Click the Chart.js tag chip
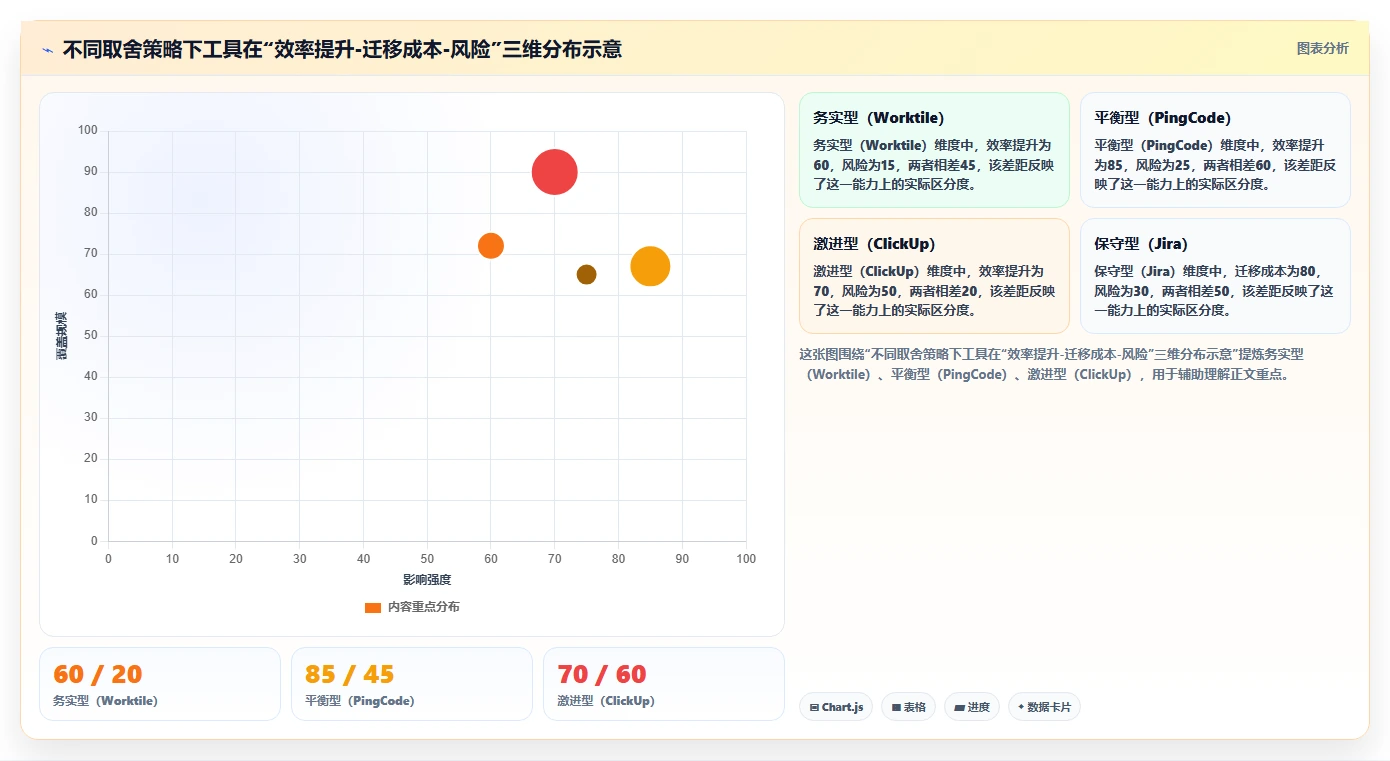The width and height of the screenshot is (1390, 761). point(836,707)
